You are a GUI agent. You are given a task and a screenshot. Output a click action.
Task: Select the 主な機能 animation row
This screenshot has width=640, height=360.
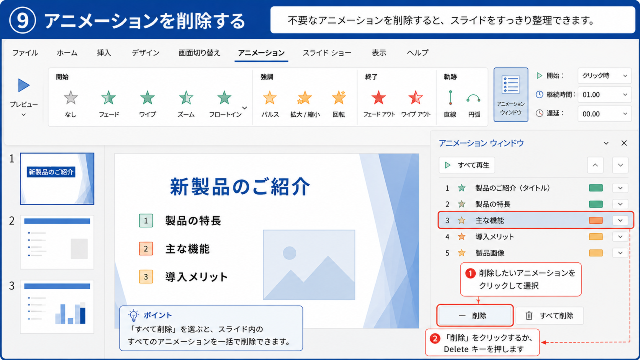click(x=536, y=220)
